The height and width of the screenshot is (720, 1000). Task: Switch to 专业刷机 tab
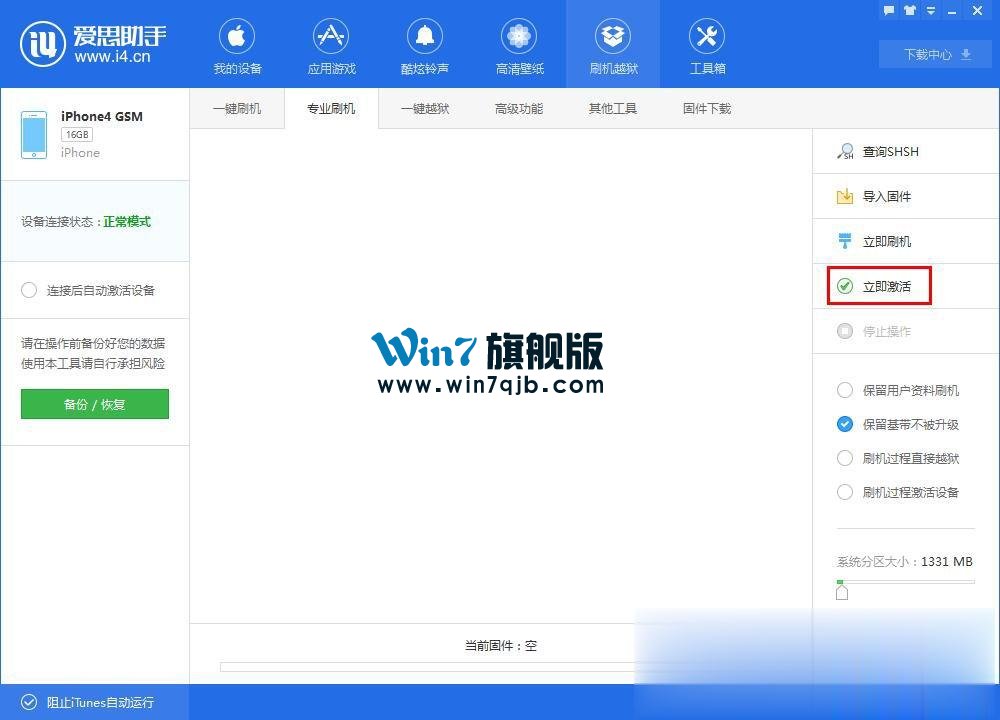331,108
